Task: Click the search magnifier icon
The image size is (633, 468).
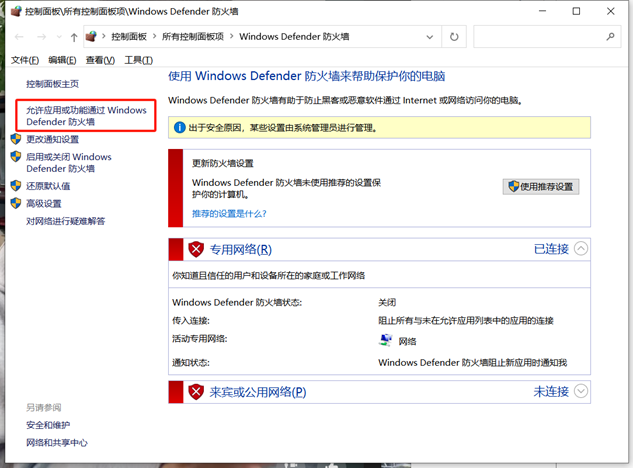Action: 610,37
